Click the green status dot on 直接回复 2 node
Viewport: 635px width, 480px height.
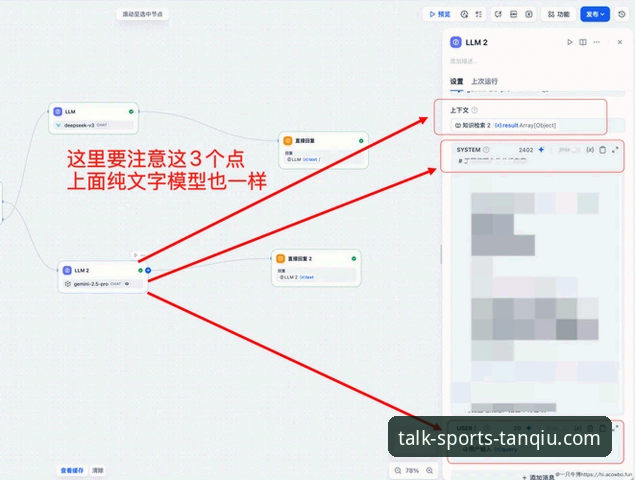(x=354, y=258)
